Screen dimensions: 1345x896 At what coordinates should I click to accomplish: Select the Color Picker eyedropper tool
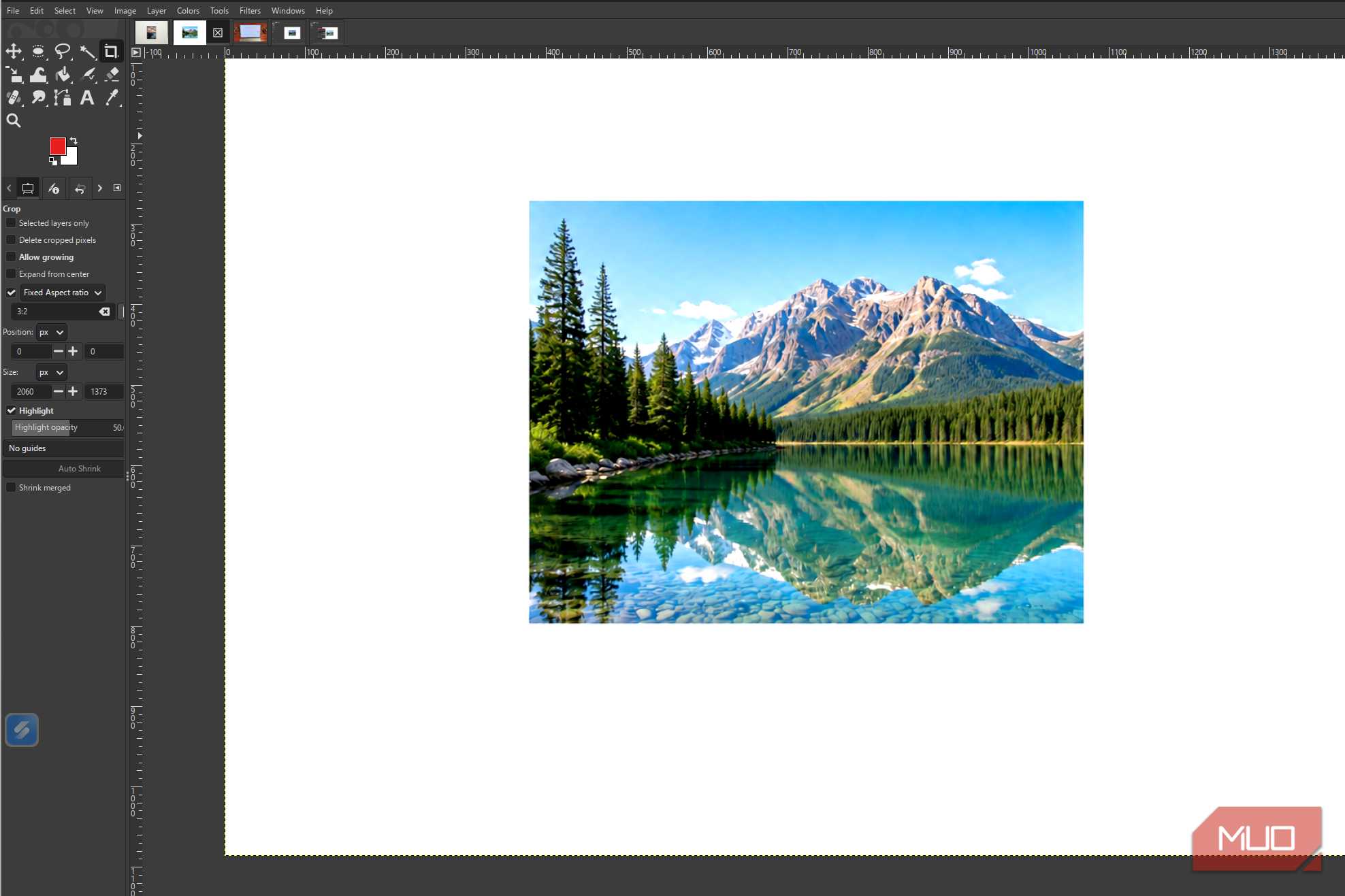click(112, 98)
